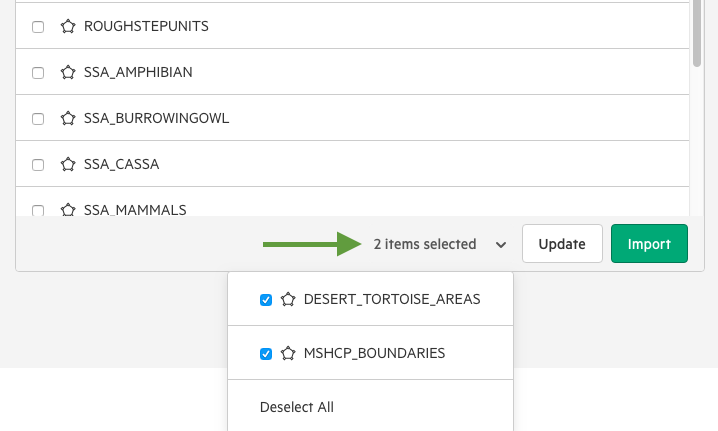
Task: Check the SSA_BURROWINGOWL checkbox
Action: point(38,119)
